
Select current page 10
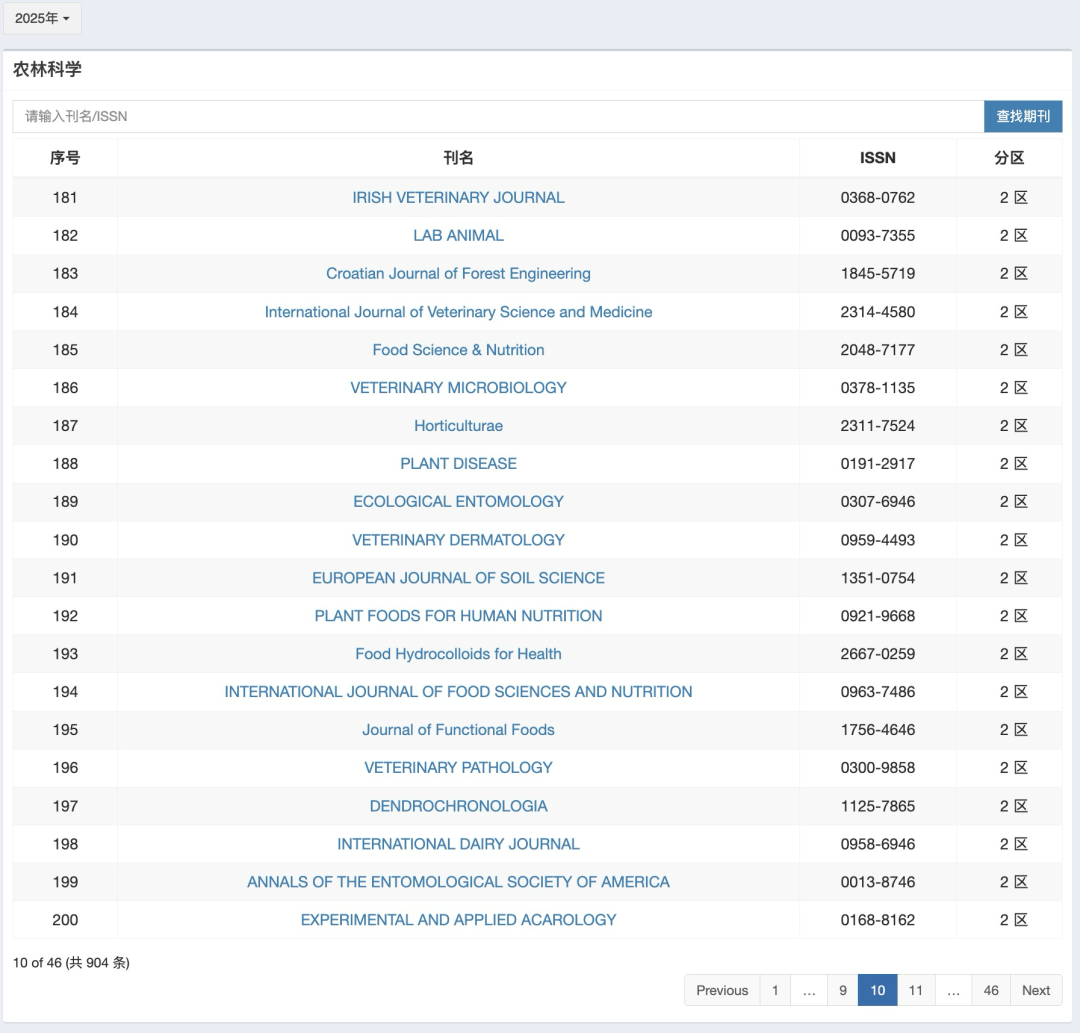(878, 990)
